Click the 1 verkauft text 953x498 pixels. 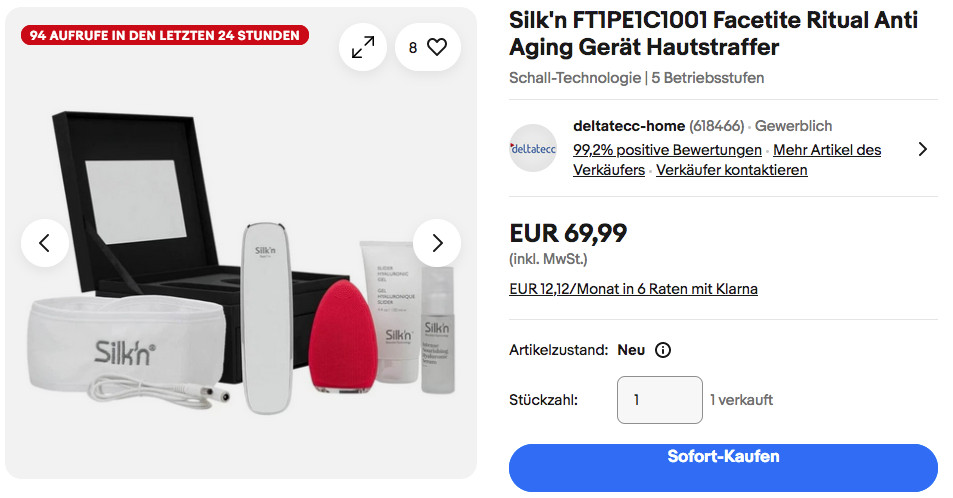point(741,400)
